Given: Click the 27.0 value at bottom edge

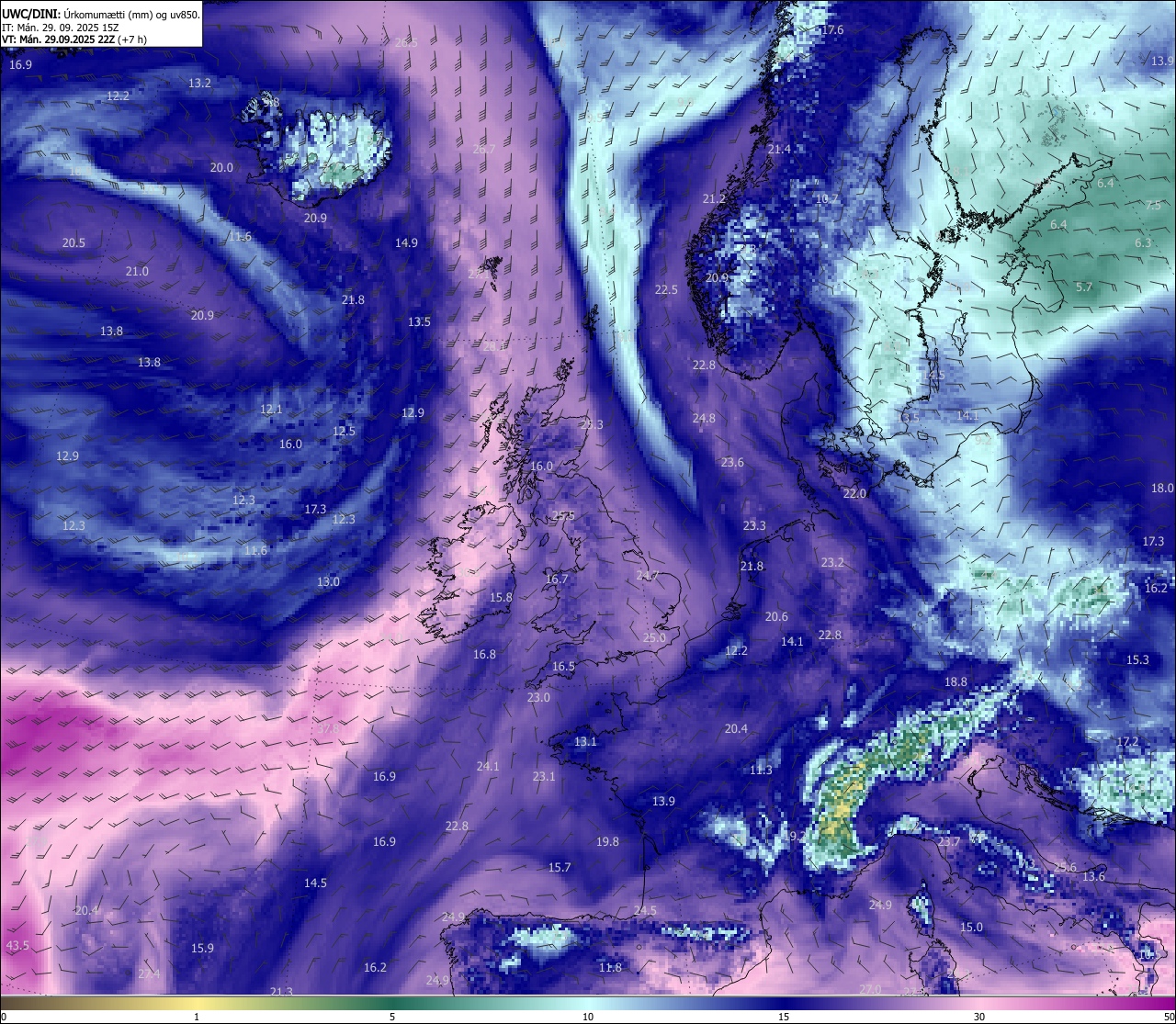Looking at the screenshot, I should [x=870, y=989].
